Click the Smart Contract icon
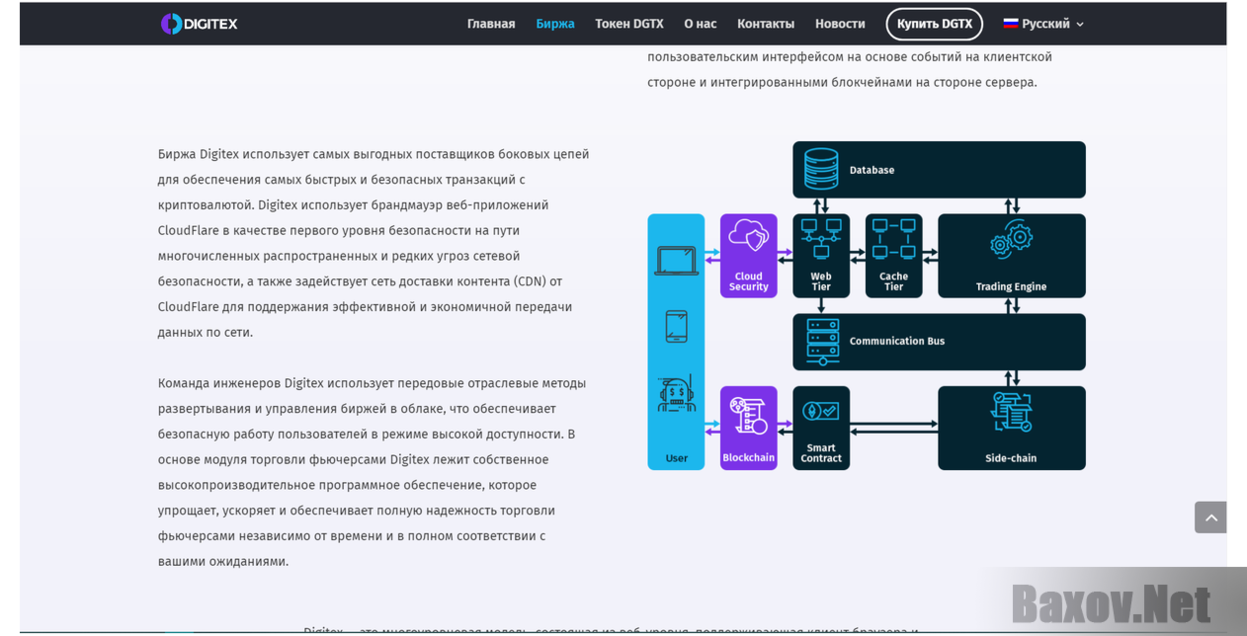This screenshot has width=1247, height=636. [x=821, y=411]
